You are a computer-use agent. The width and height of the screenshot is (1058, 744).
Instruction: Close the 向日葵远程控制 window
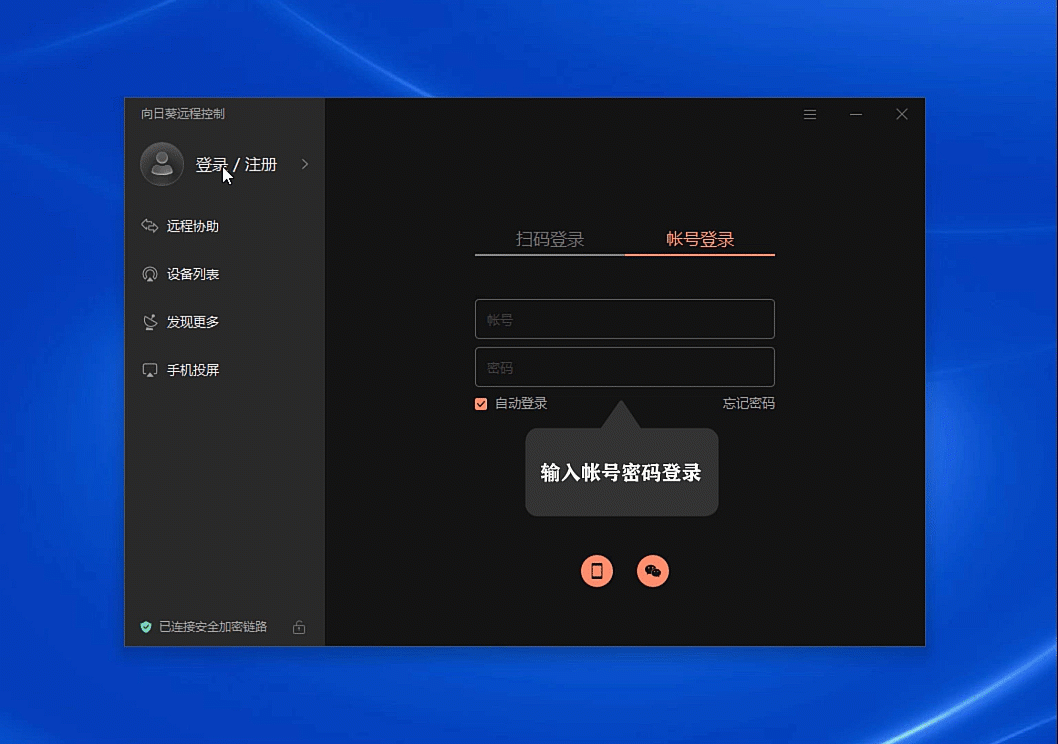coord(902,115)
